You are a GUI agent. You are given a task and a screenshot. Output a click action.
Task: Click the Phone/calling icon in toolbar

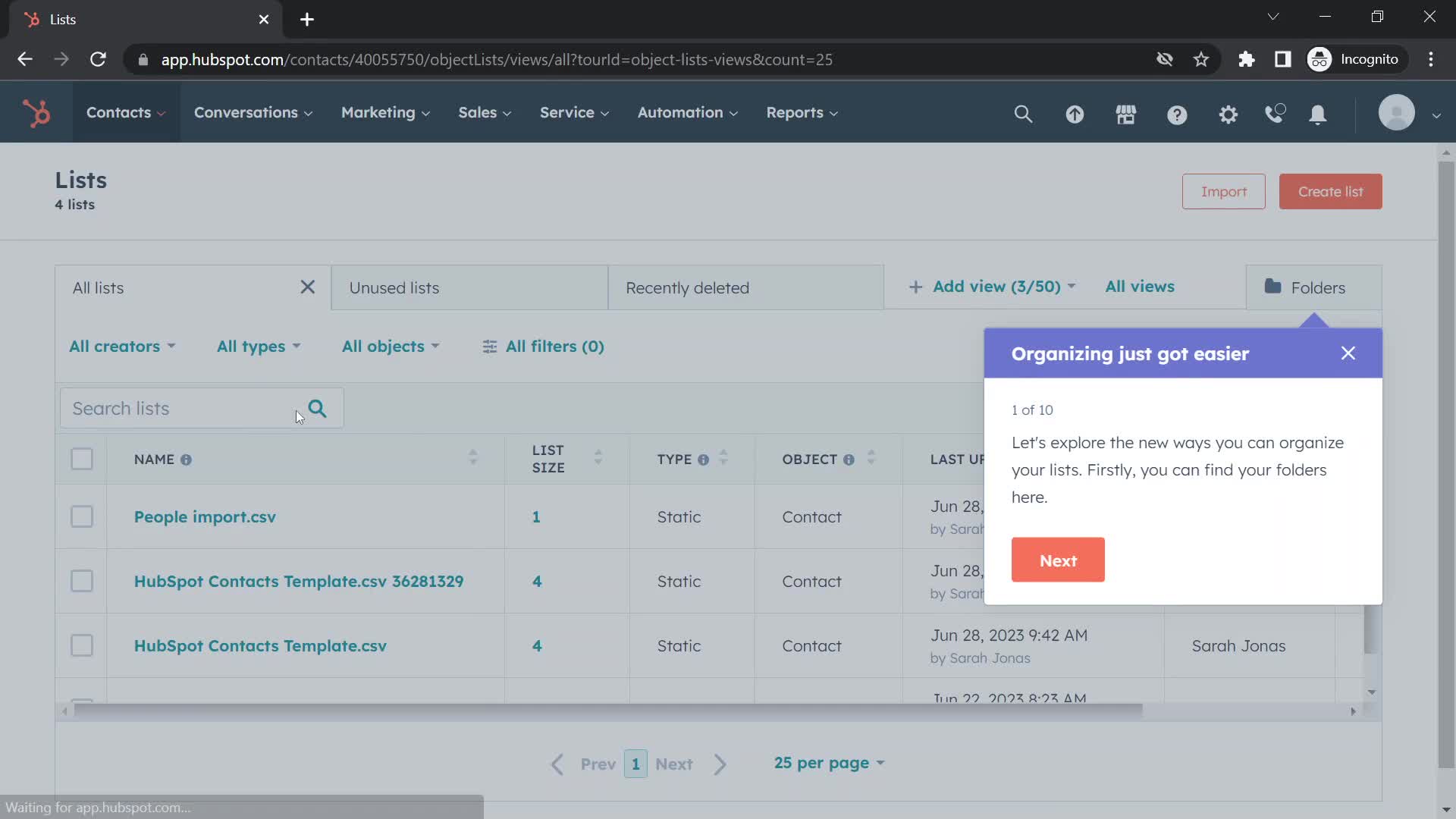click(x=1275, y=113)
